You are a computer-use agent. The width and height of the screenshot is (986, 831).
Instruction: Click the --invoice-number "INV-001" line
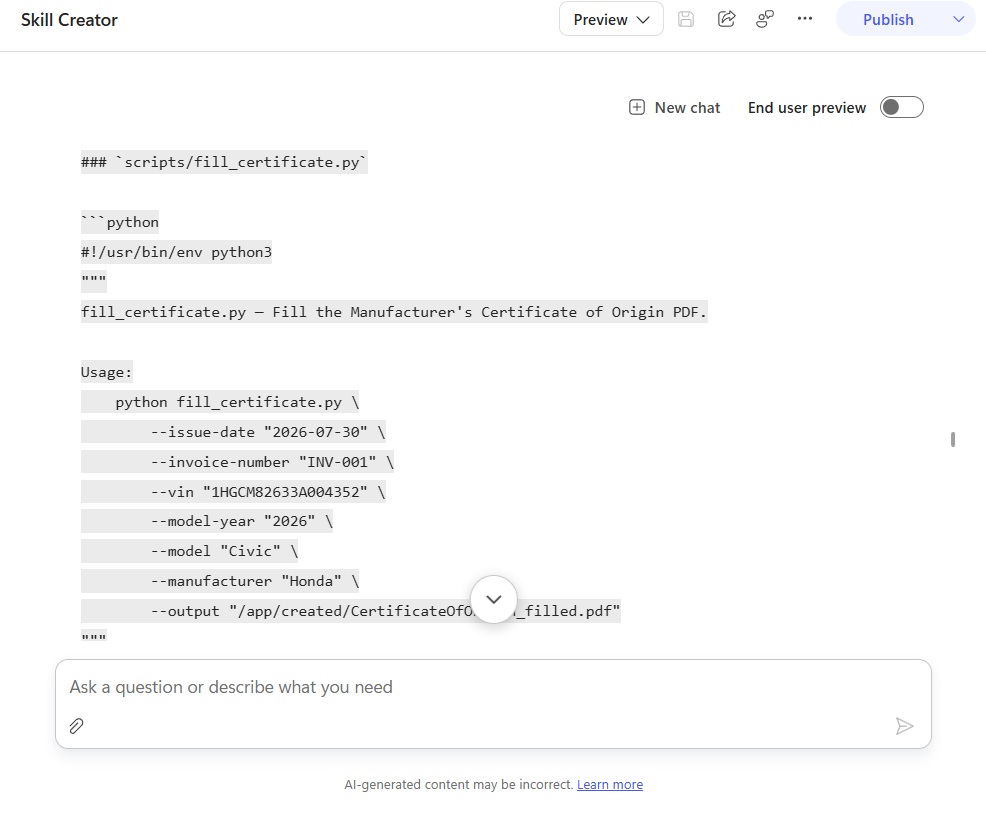[x=238, y=462]
